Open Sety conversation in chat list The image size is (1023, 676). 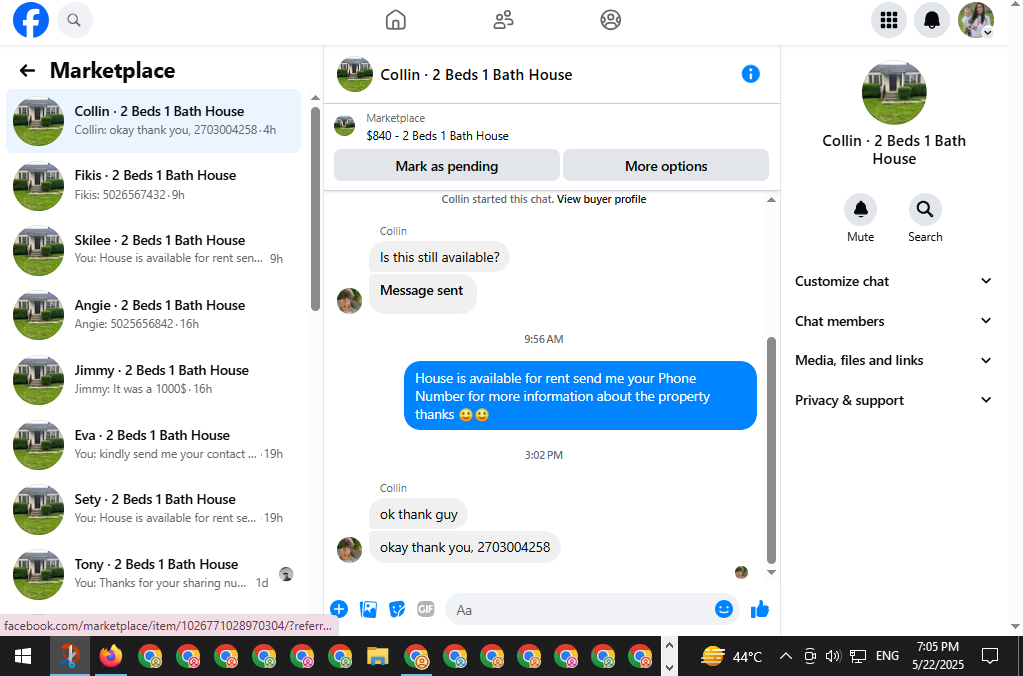tap(153, 509)
